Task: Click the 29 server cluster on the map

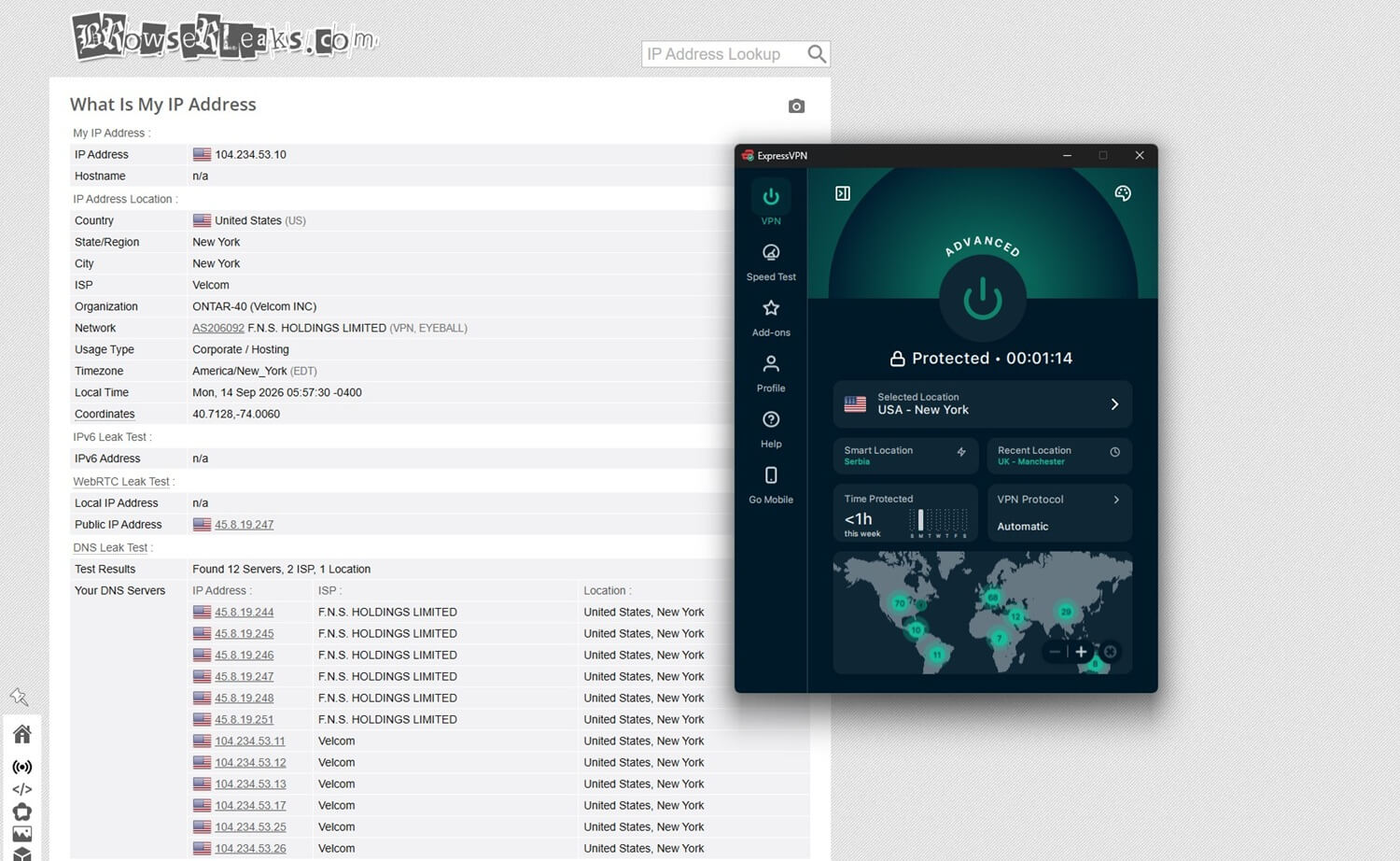Action: click(x=1066, y=612)
